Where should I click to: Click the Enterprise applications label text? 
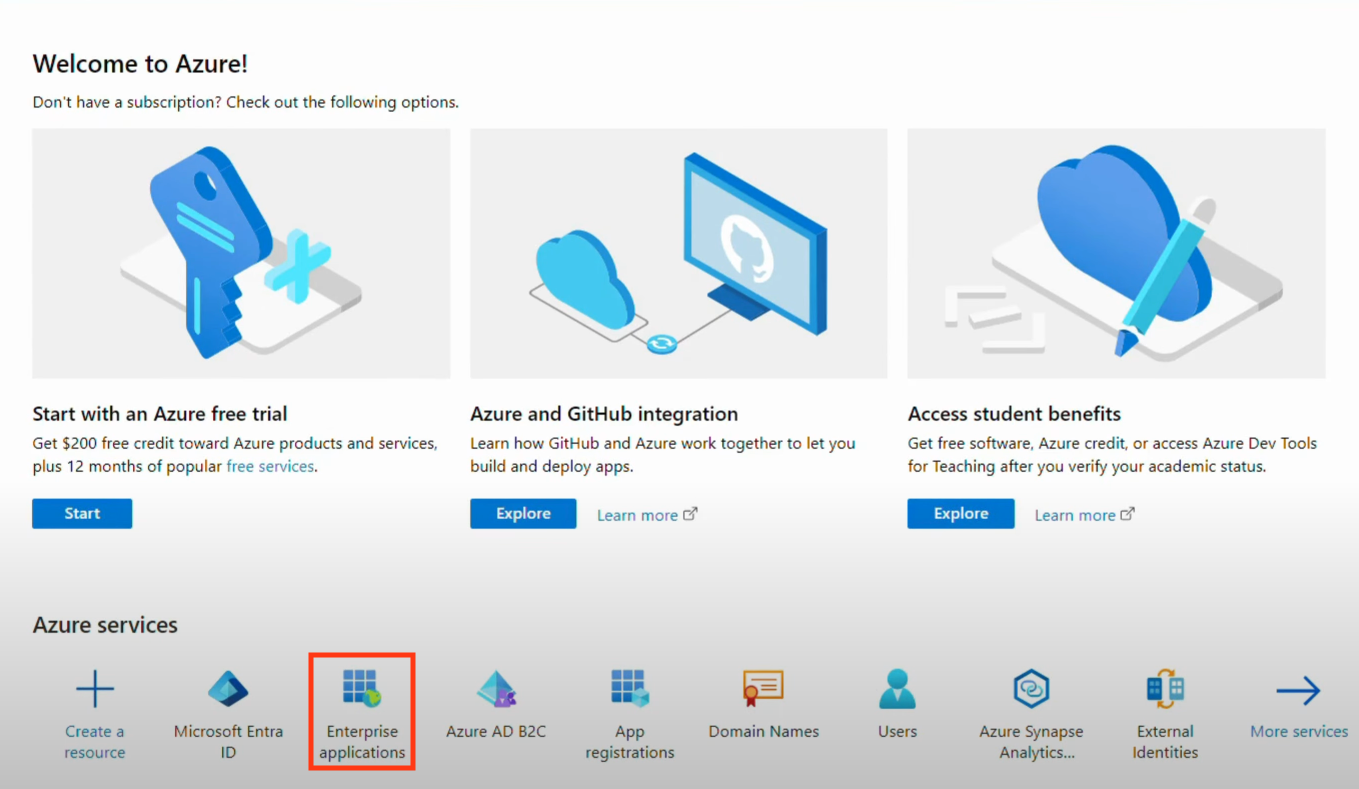pos(362,742)
